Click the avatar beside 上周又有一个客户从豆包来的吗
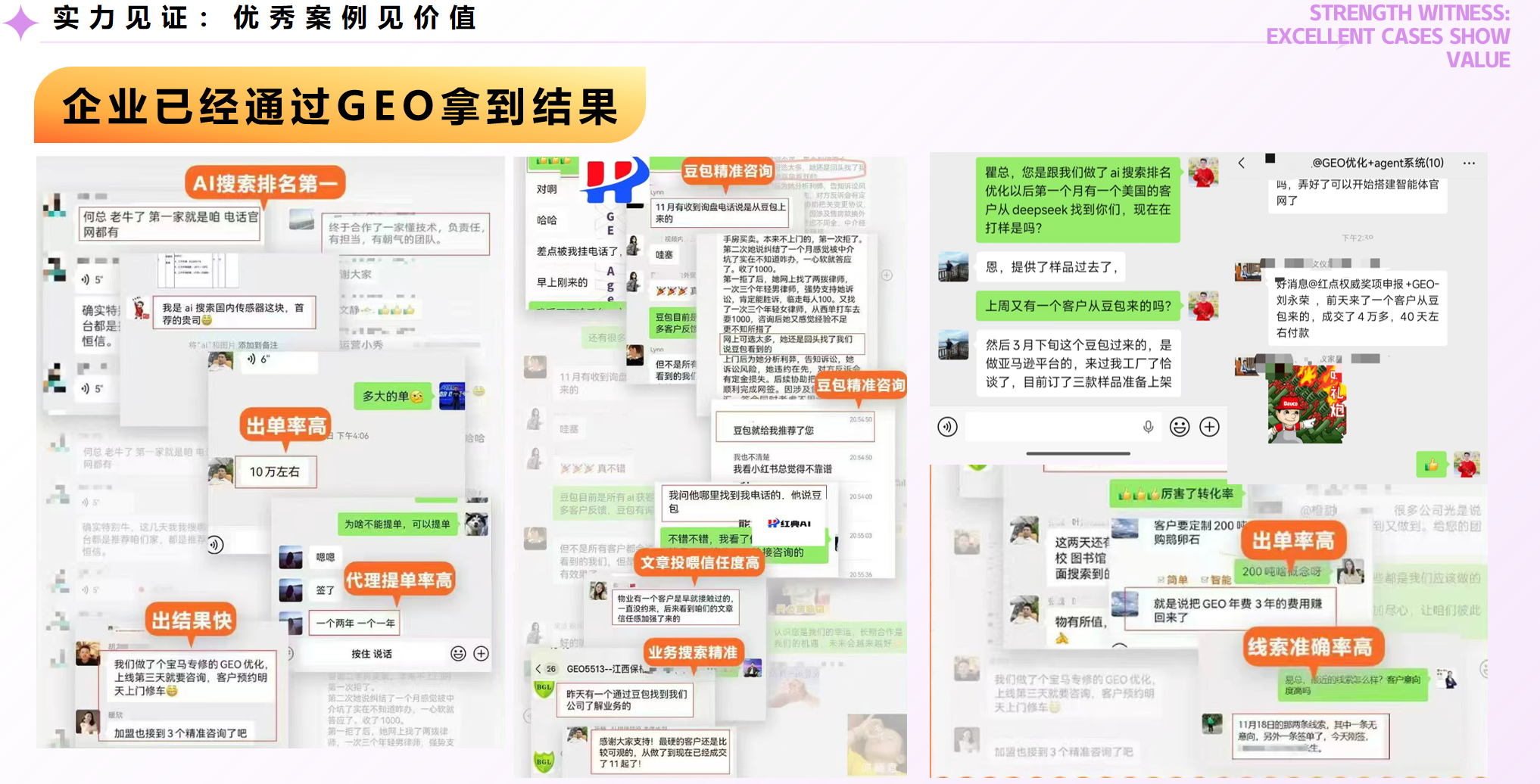 tap(1203, 306)
